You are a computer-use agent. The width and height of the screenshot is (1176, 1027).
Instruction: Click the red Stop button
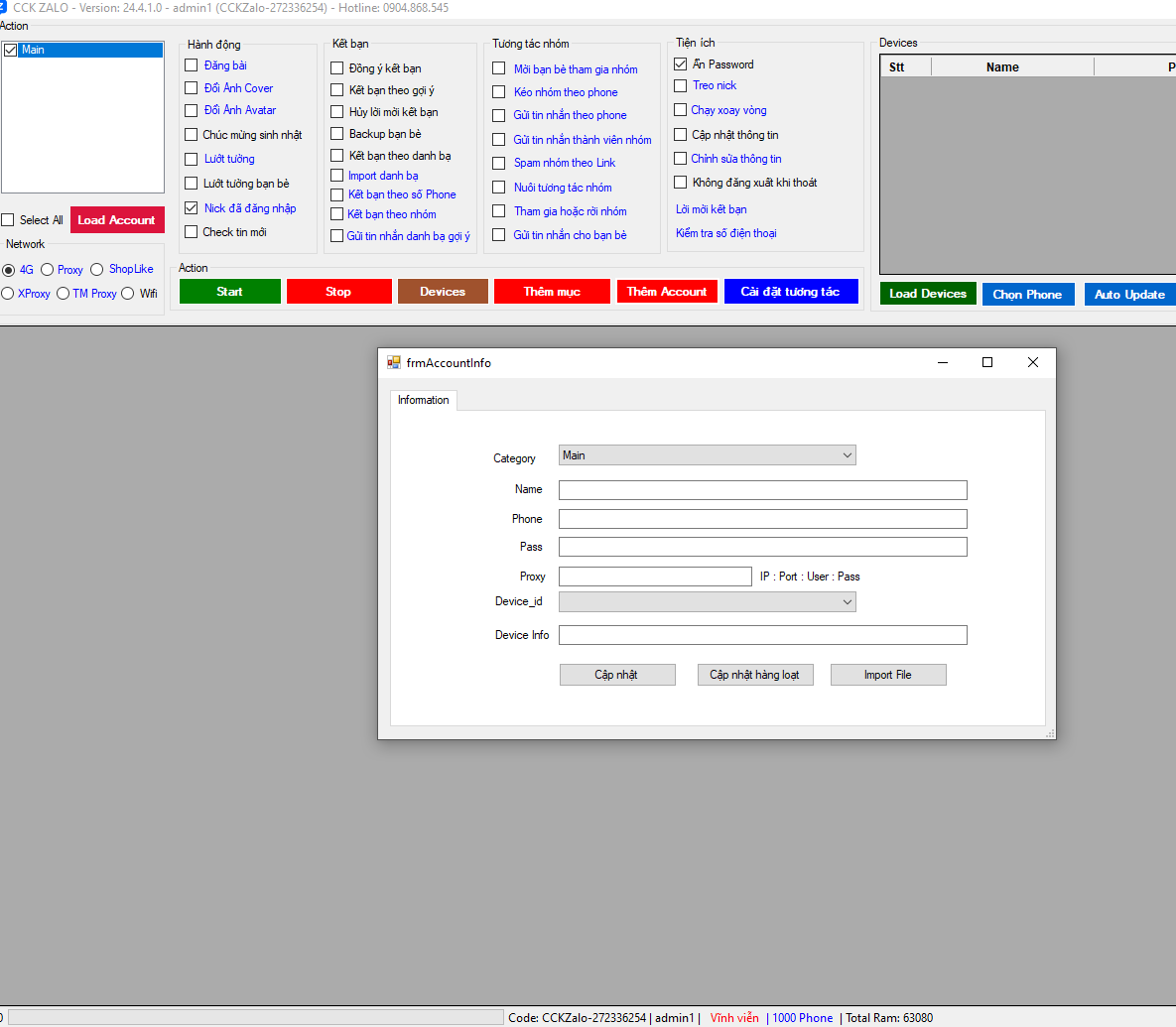click(x=338, y=292)
